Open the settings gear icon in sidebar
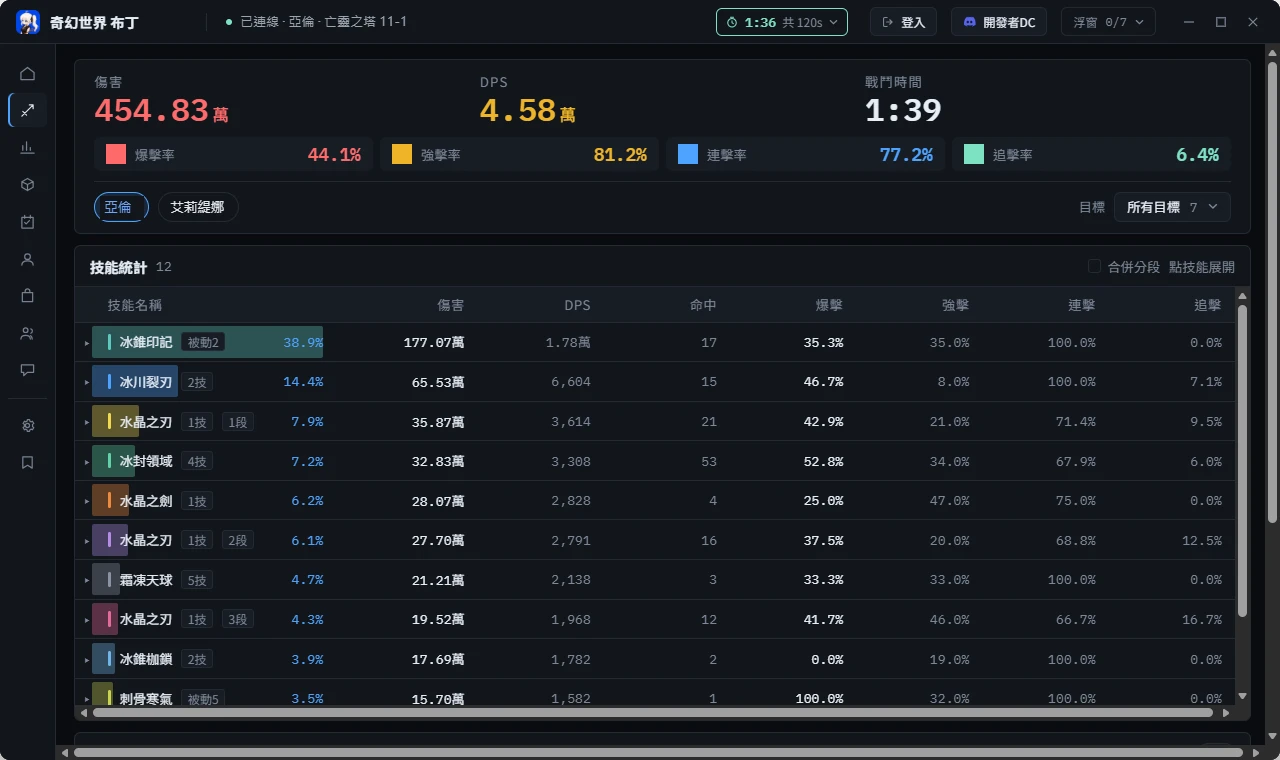The height and width of the screenshot is (760, 1280). (x=28, y=426)
